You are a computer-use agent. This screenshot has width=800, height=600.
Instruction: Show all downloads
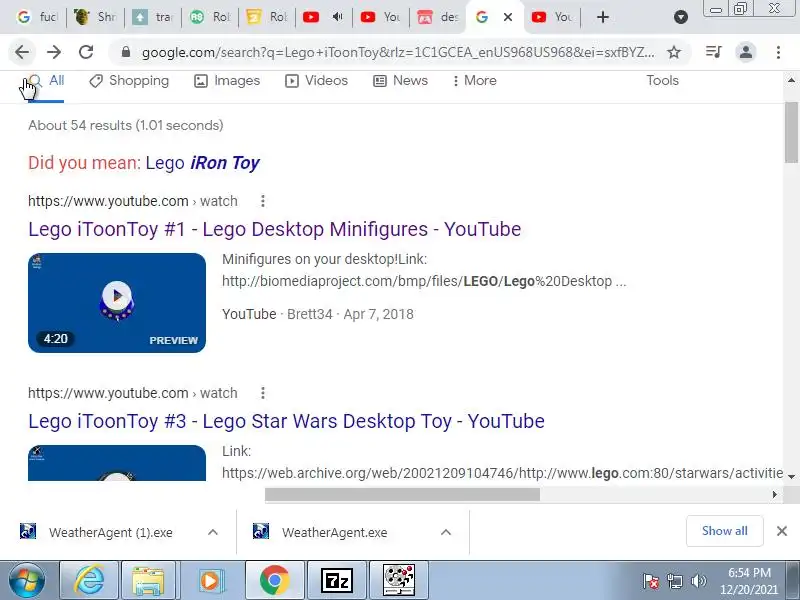click(724, 531)
